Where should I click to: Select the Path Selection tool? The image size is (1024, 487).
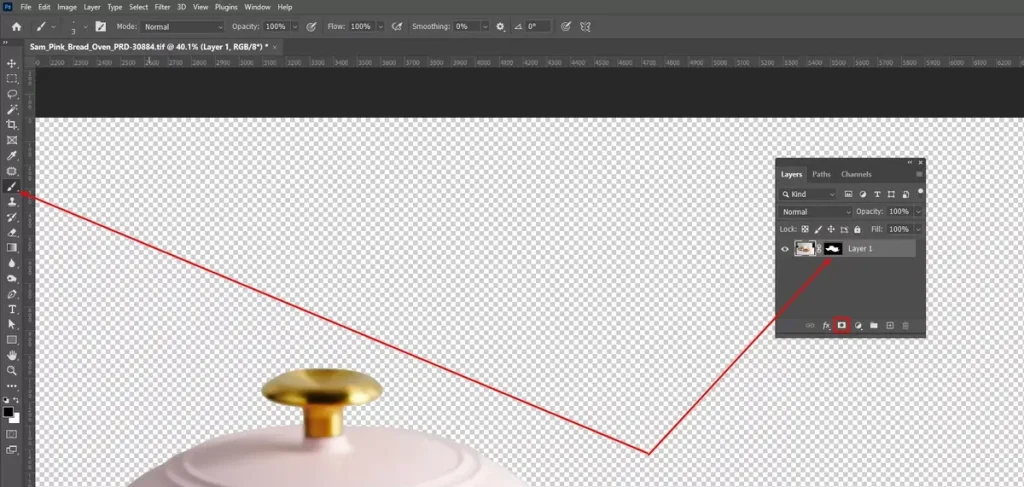click(x=12, y=324)
